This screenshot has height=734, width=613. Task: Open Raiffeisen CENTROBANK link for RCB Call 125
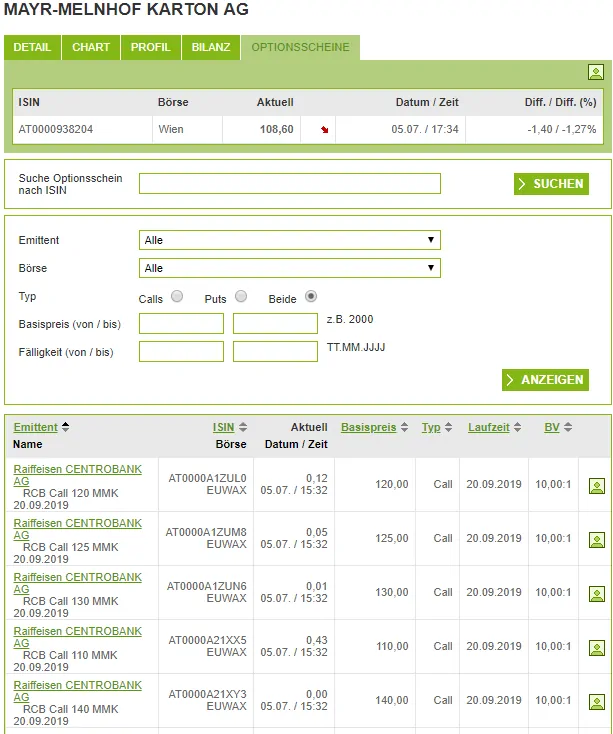coord(77,528)
